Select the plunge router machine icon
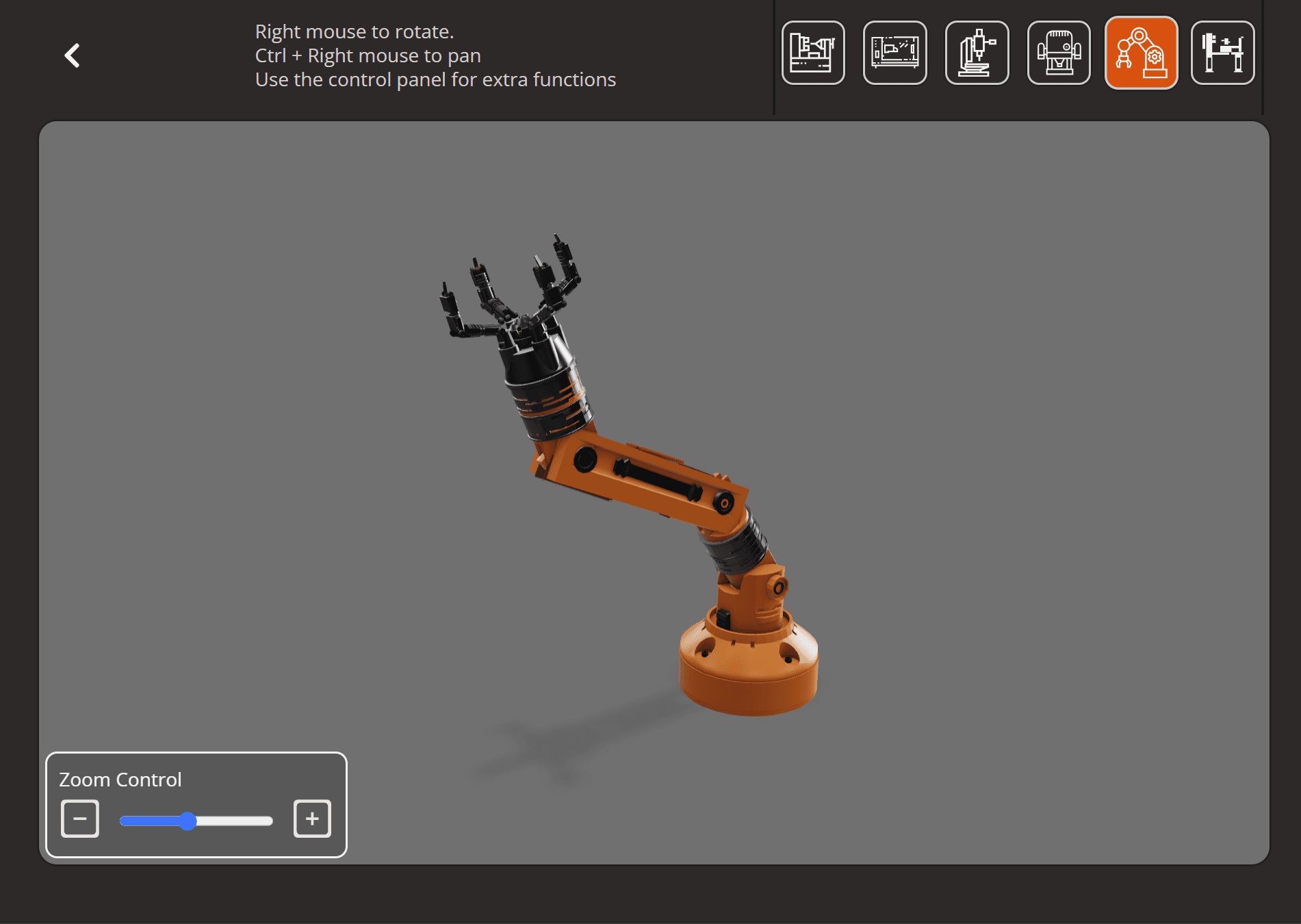Image resolution: width=1301 pixels, height=924 pixels. point(1059,53)
